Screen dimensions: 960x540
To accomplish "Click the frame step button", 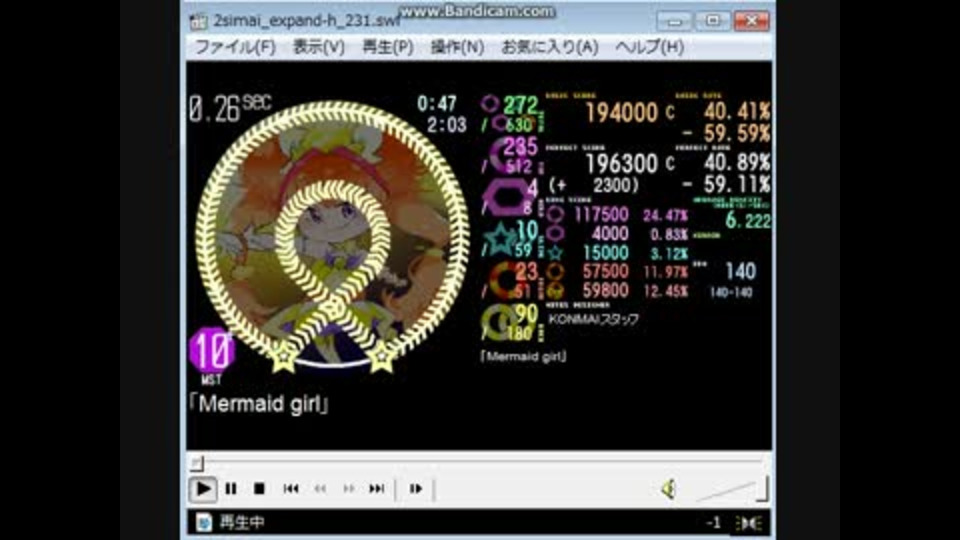I will 416,489.
